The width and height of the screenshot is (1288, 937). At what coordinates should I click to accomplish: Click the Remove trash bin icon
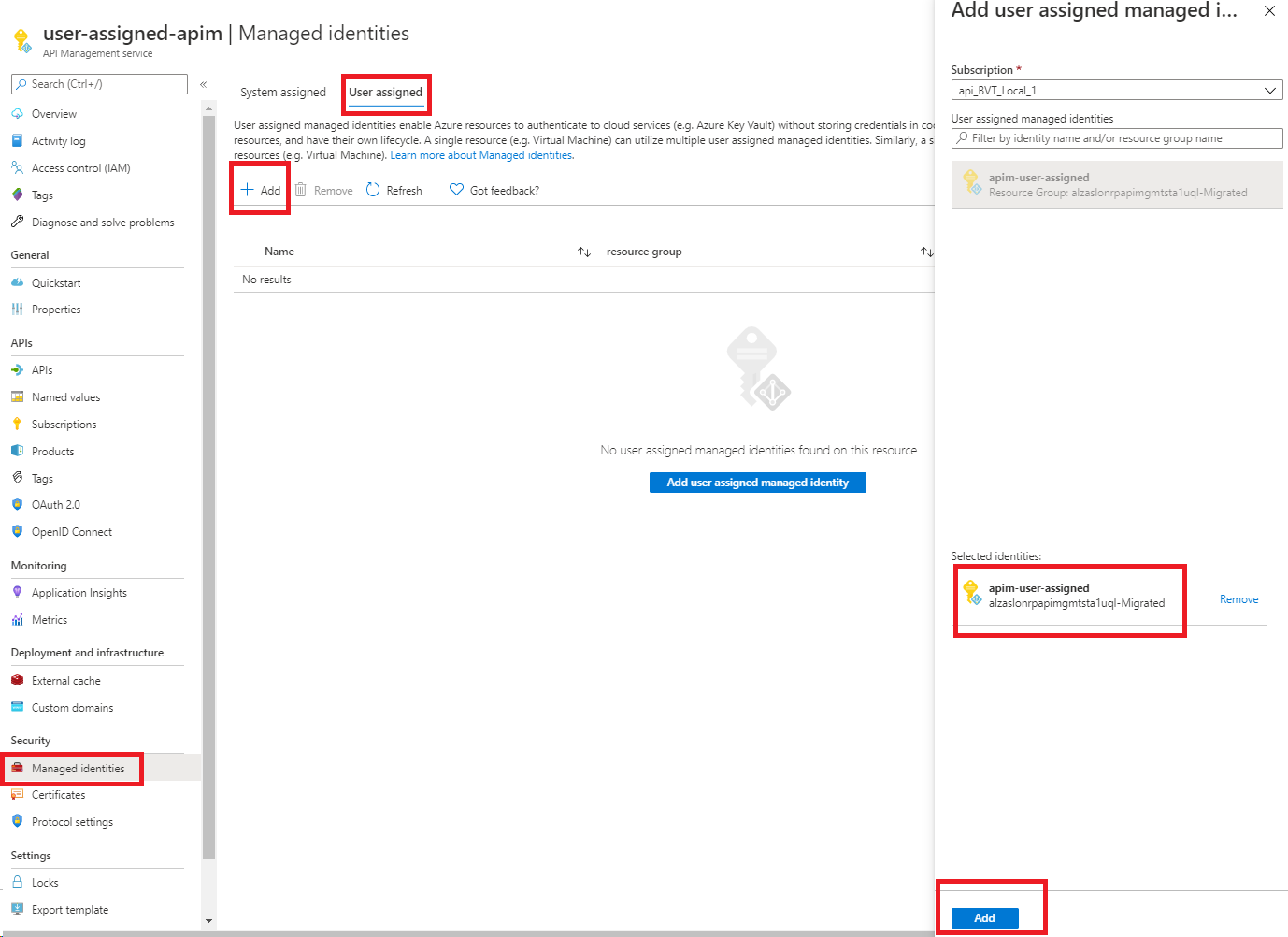coord(301,190)
